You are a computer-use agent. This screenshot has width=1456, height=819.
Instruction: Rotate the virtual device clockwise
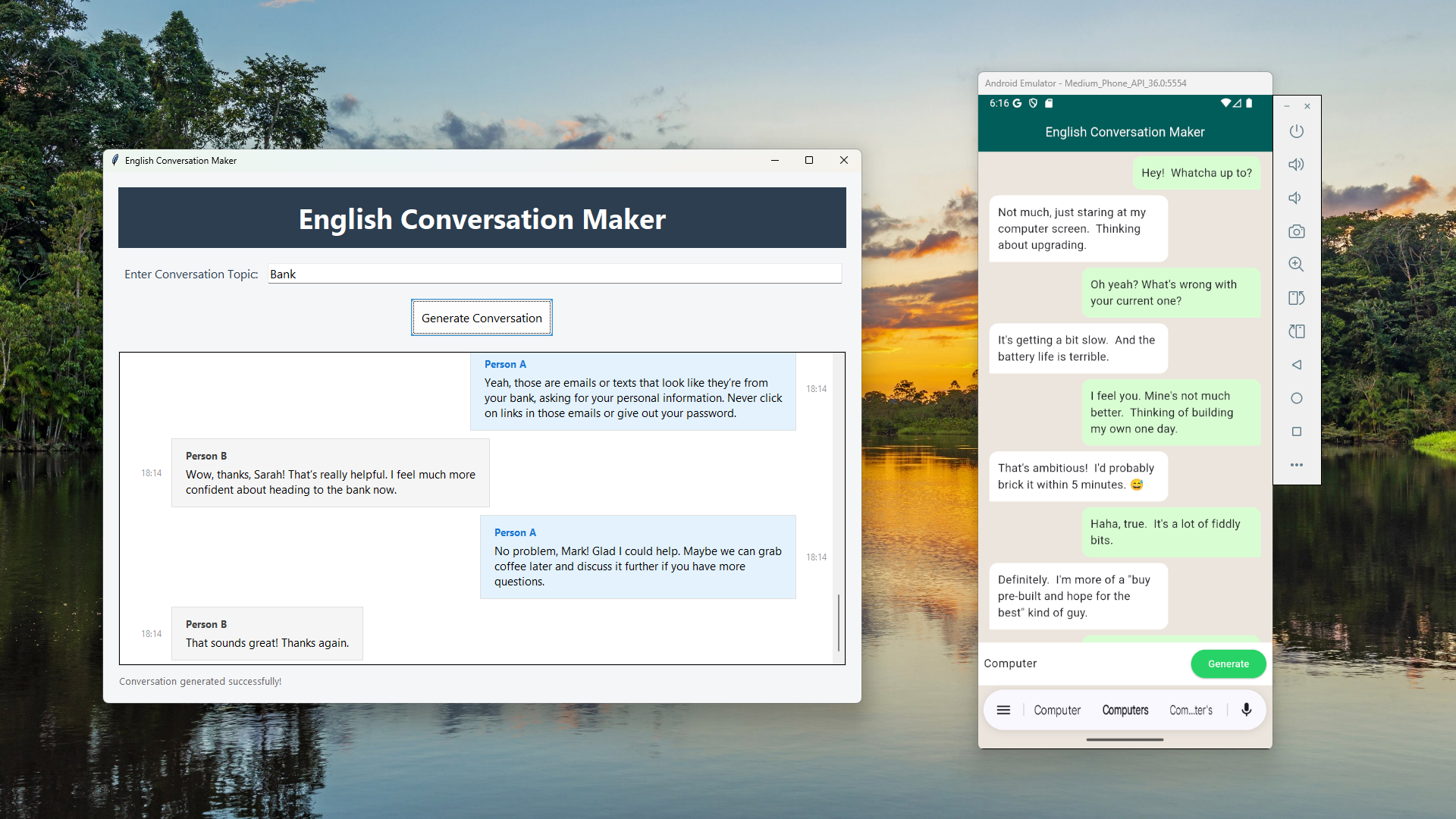pyautogui.click(x=1297, y=331)
